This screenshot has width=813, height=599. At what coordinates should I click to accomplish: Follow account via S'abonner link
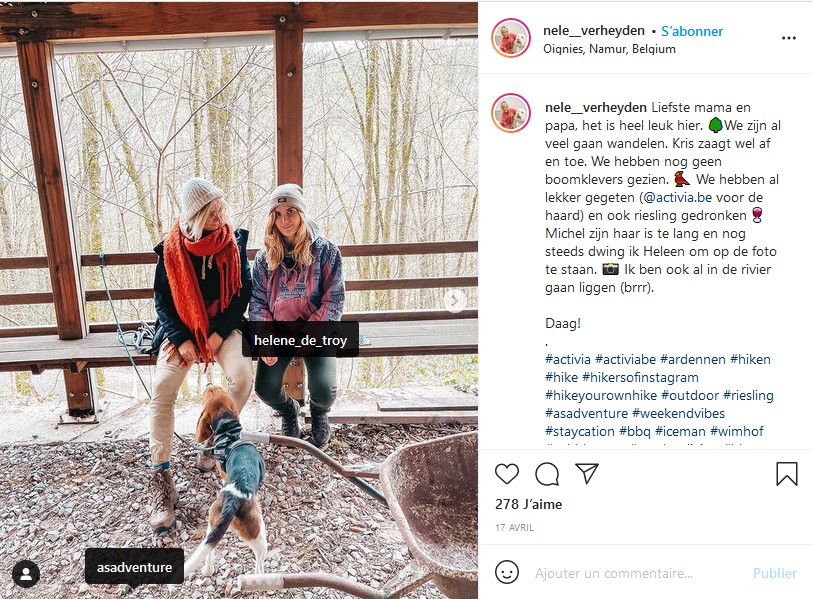coord(692,31)
